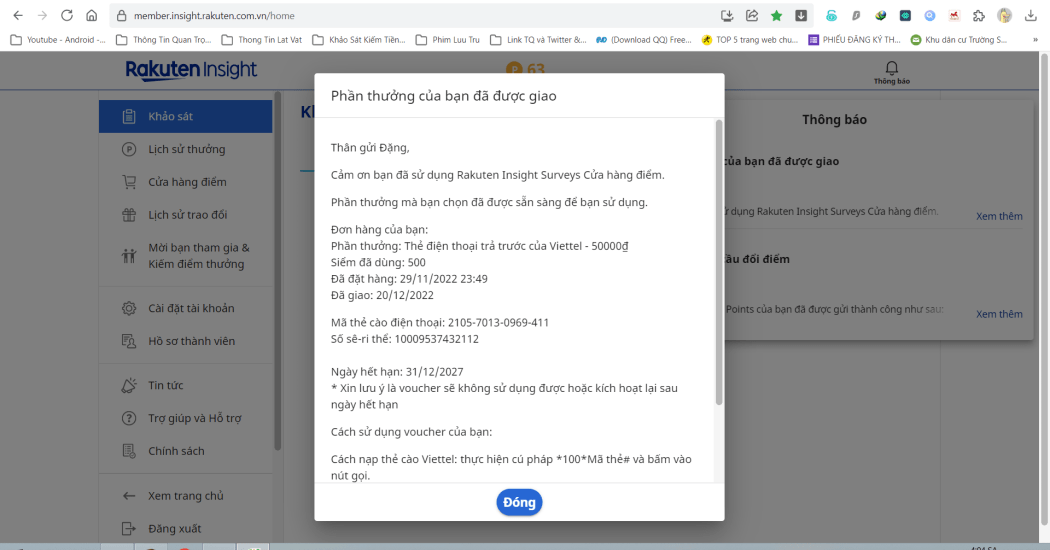Click the share page icon in address bar
This screenshot has width=1050, height=550.
(x=752, y=15)
